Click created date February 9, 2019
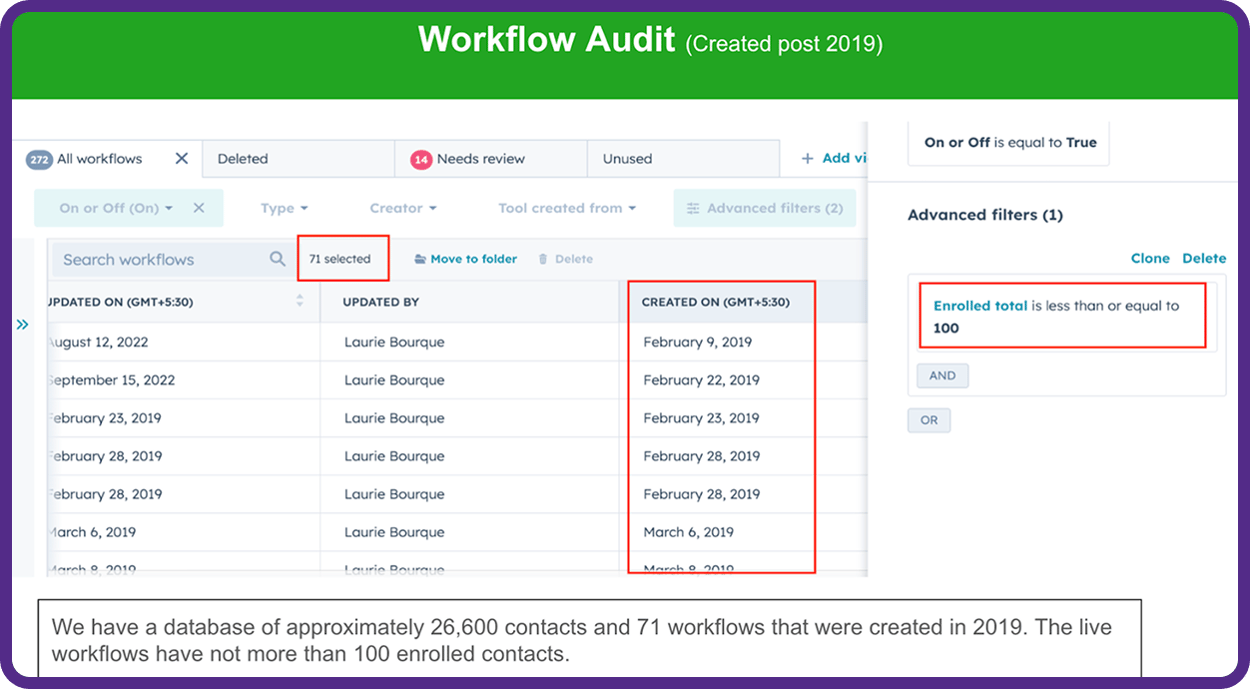Screen dimensions: 1250x689 [697, 342]
